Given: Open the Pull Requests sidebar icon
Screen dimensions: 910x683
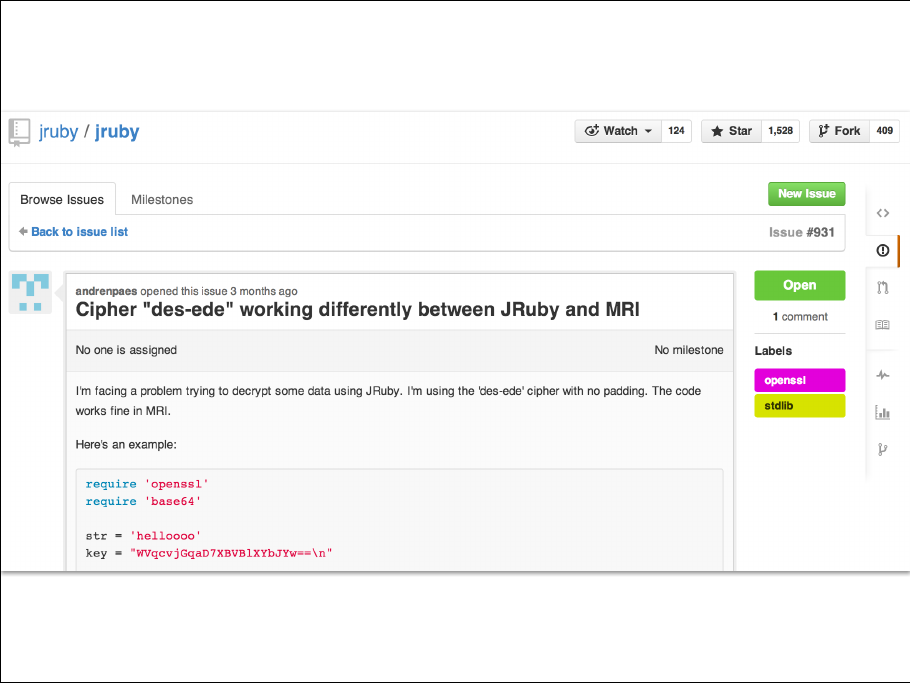Looking at the screenshot, I should tap(882, 288).
